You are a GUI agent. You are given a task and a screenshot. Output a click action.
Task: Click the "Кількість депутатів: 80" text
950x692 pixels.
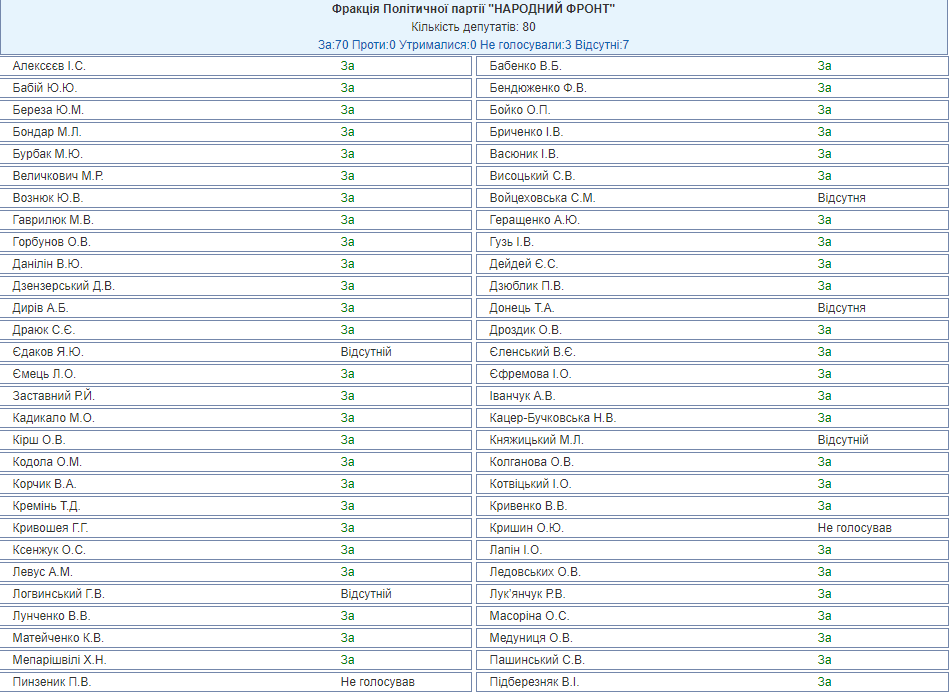[x=474, y=27]
